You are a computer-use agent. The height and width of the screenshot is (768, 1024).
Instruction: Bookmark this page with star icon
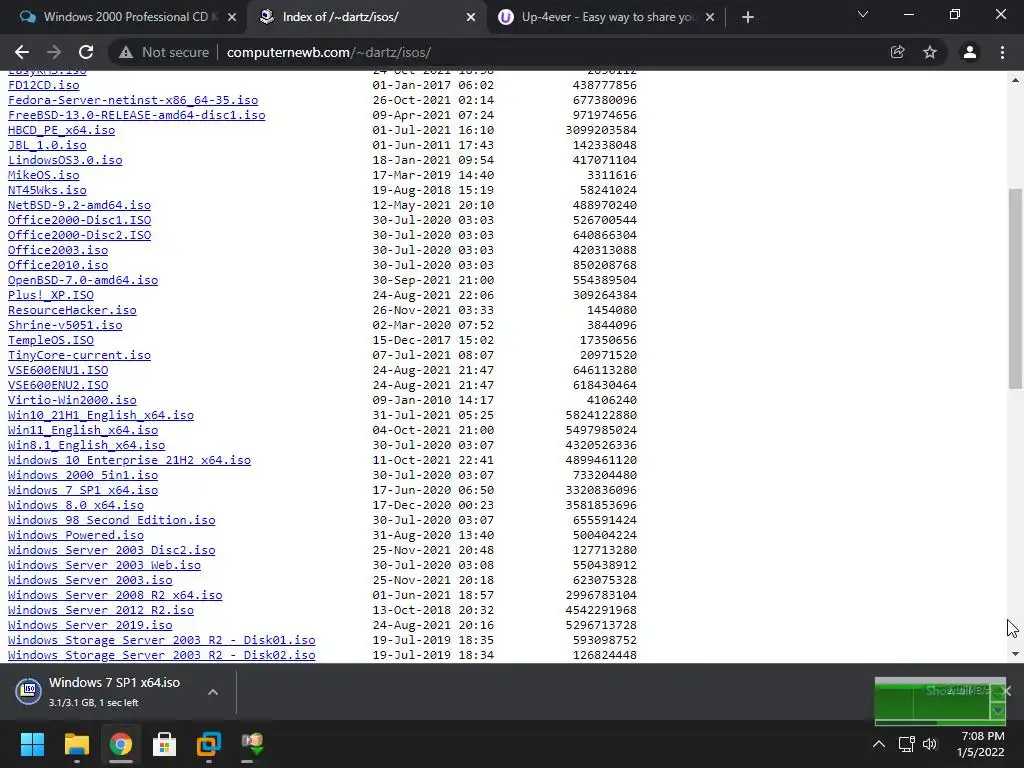(x=930, y=52)
